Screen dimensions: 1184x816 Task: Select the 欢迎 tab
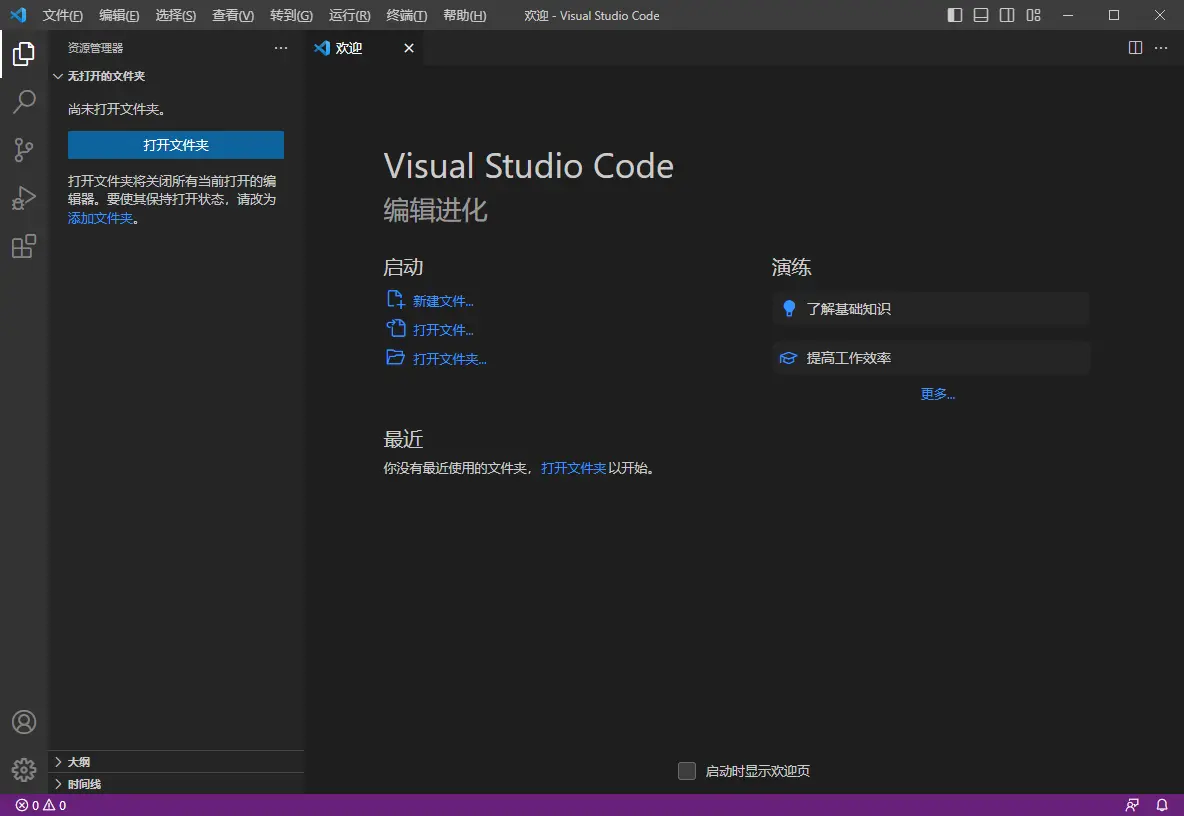point(348,47)
